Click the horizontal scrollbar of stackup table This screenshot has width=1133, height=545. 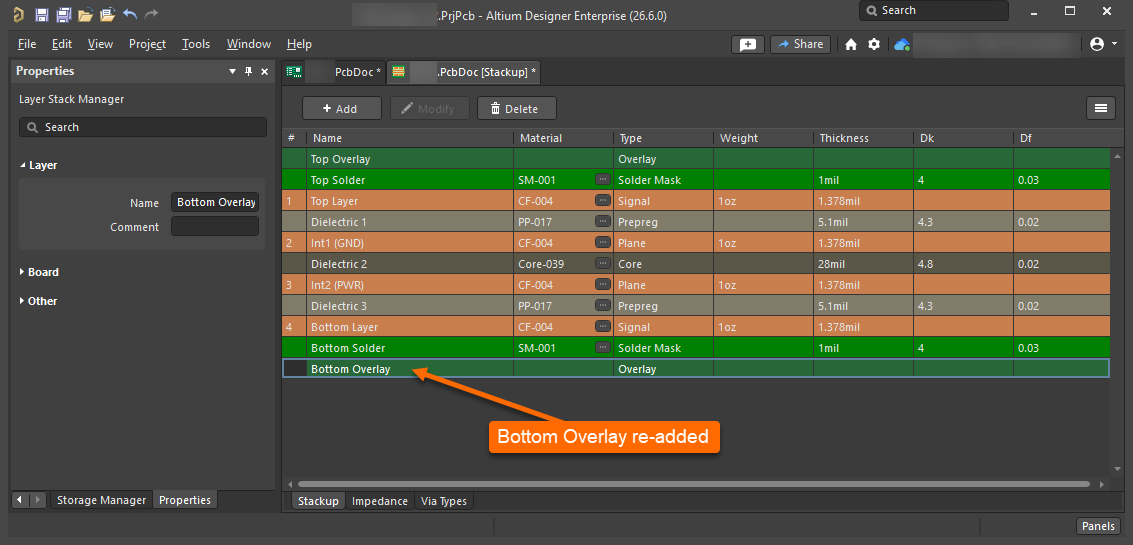coord(694,484)
